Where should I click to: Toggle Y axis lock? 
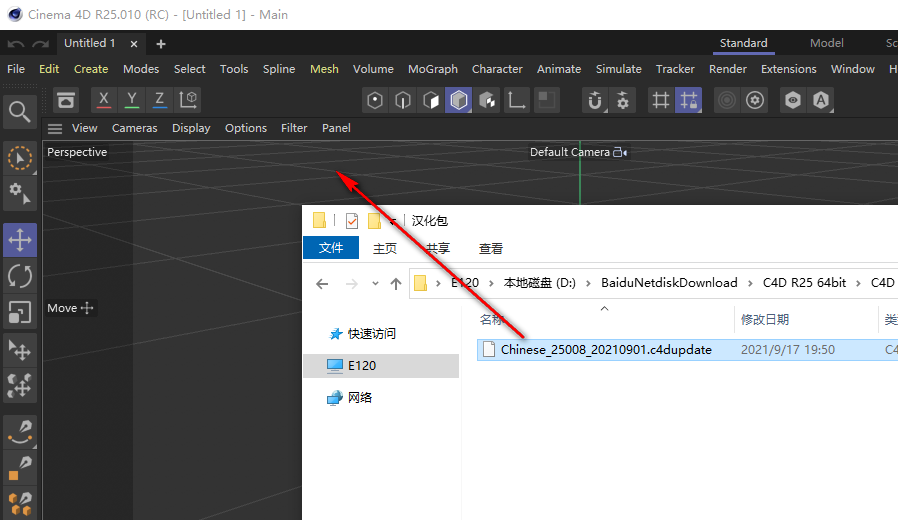132,100
